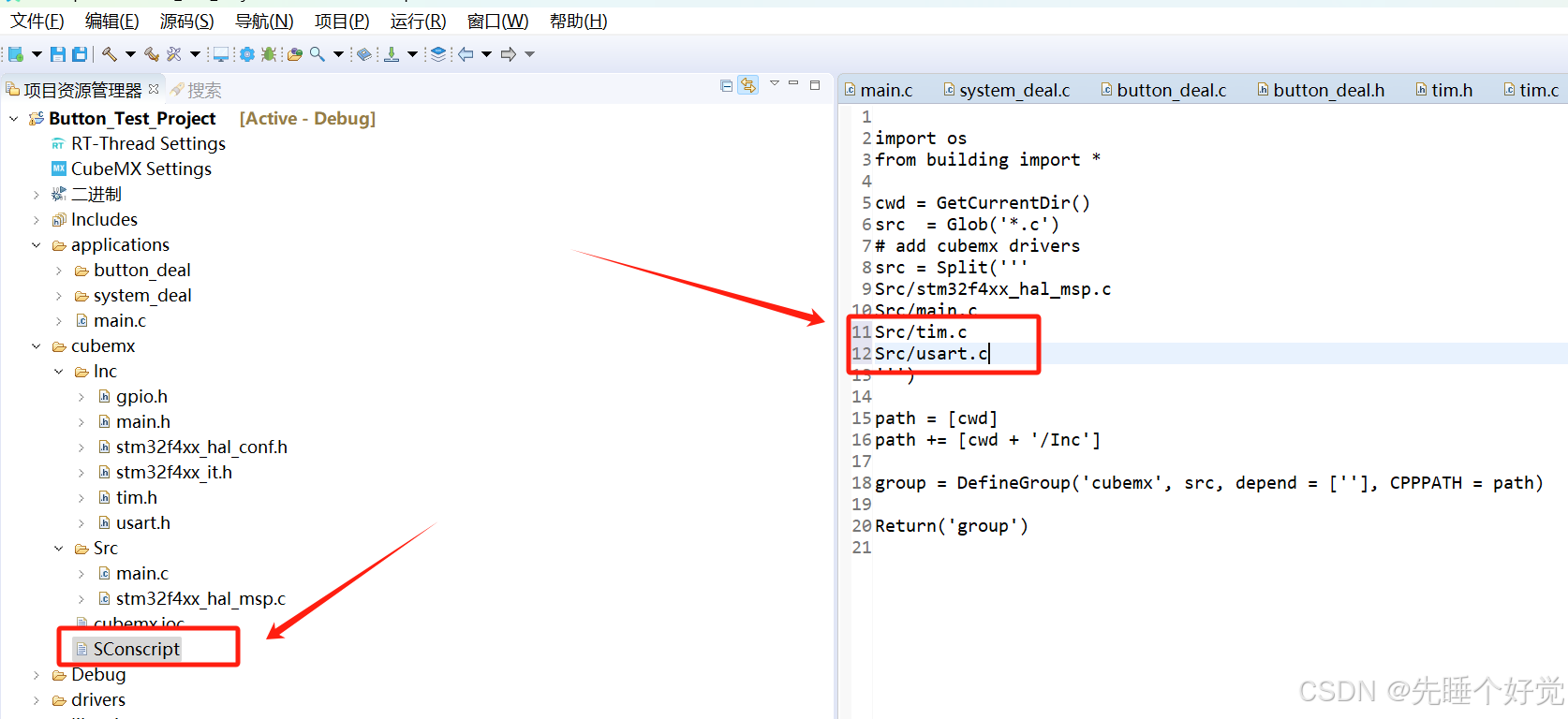
Task: Open the 导航(N) menu
Action: point(264,21)
